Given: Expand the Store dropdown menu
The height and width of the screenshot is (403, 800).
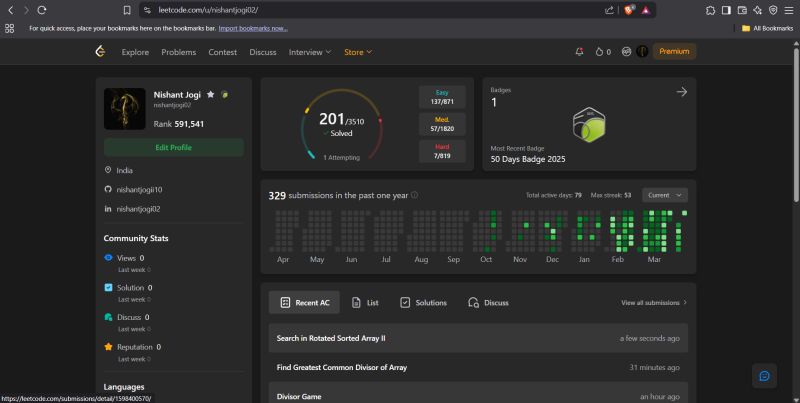Looking at the screenshot, I should 358,52.
